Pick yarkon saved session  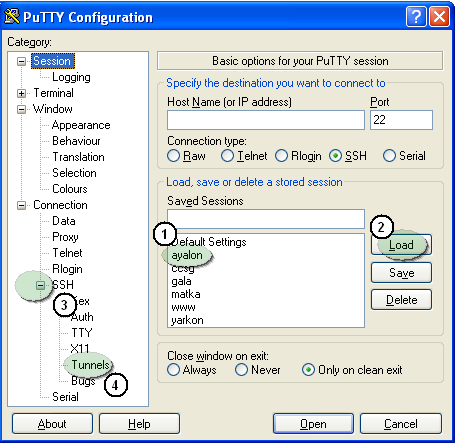(187, 320)
